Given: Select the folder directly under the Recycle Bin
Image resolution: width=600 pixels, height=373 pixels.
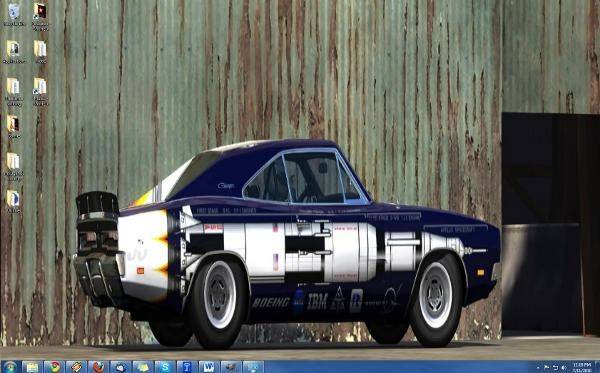Looking at the screenshot, I should click(14, 52).
